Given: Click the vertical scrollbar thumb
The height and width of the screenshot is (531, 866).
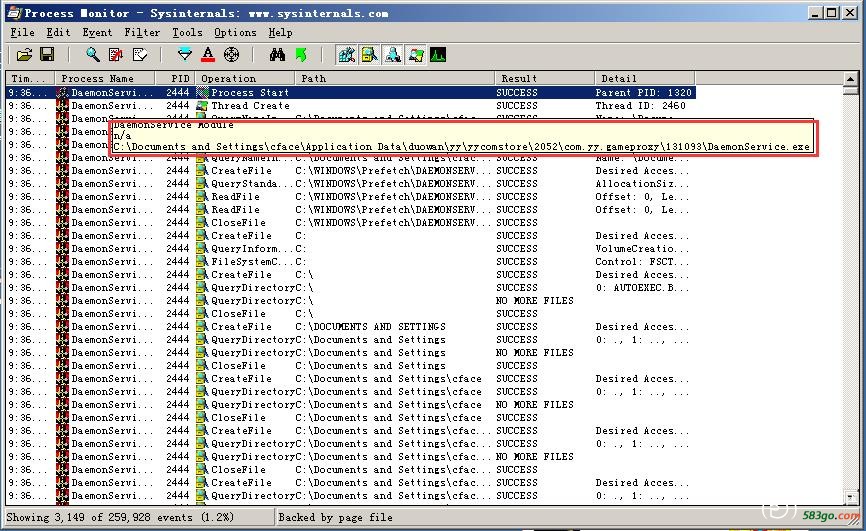Looking at the screenshot, I should tap(851, 90).
